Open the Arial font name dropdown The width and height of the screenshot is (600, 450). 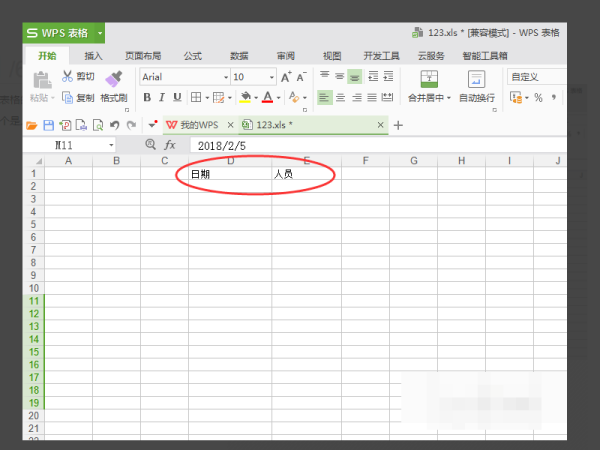pos(226,77)
